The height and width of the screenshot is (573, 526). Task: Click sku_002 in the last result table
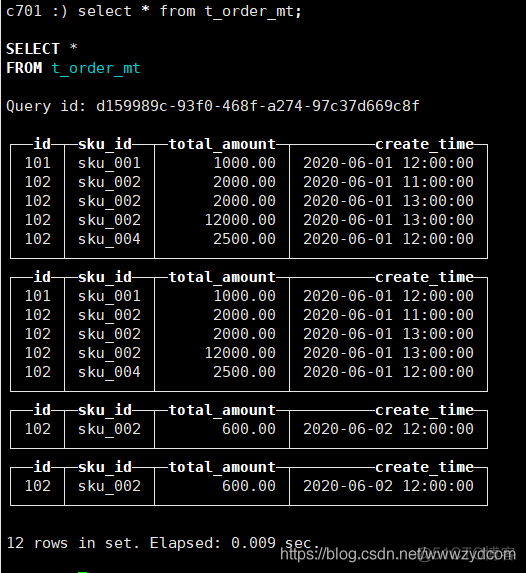(109, 486)
